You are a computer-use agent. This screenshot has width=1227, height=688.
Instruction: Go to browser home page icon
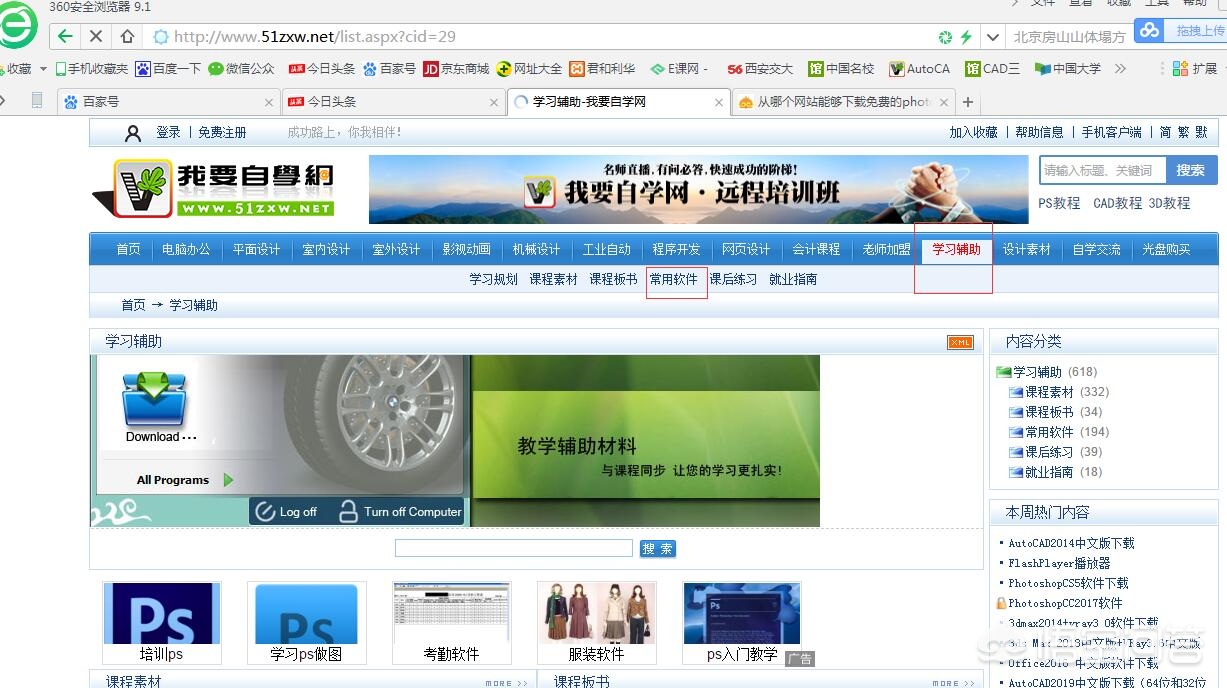[x=127, y=36]
